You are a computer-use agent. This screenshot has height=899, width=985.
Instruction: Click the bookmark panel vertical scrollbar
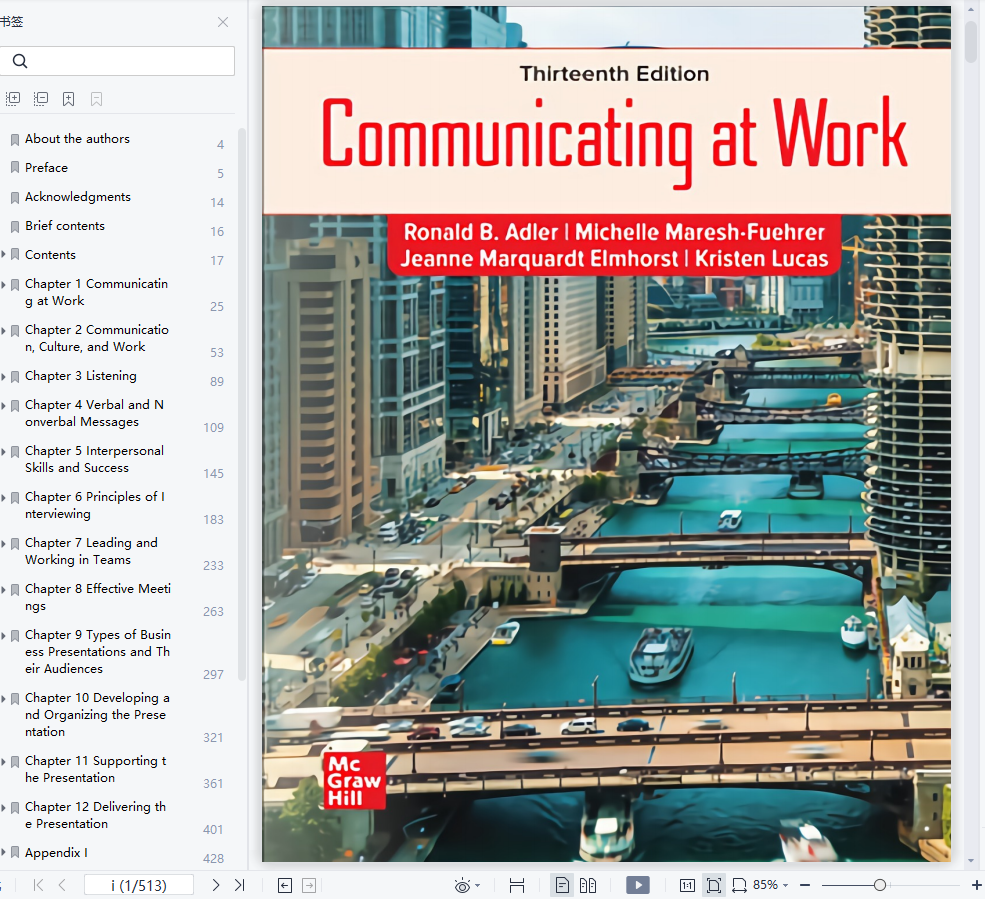click(x=242, y=404)
